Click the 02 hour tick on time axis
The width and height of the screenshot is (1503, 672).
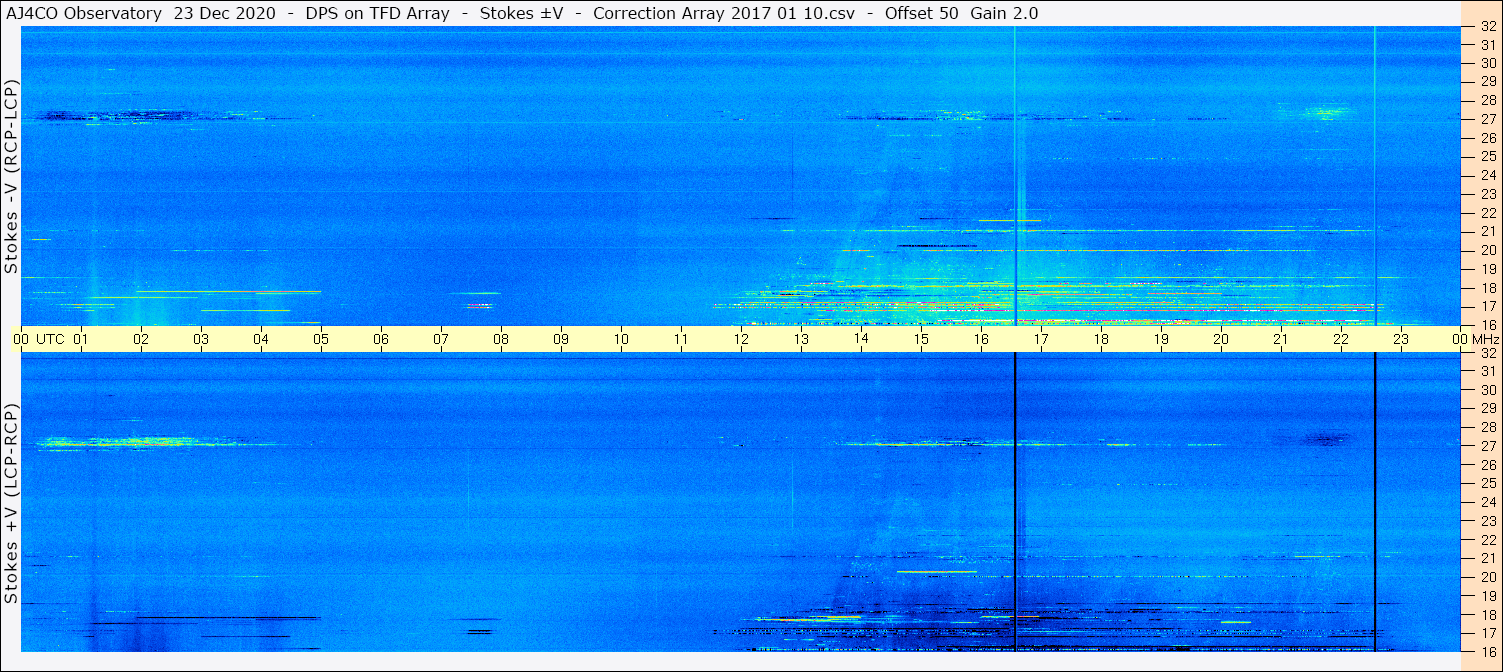tap(141, 339)
